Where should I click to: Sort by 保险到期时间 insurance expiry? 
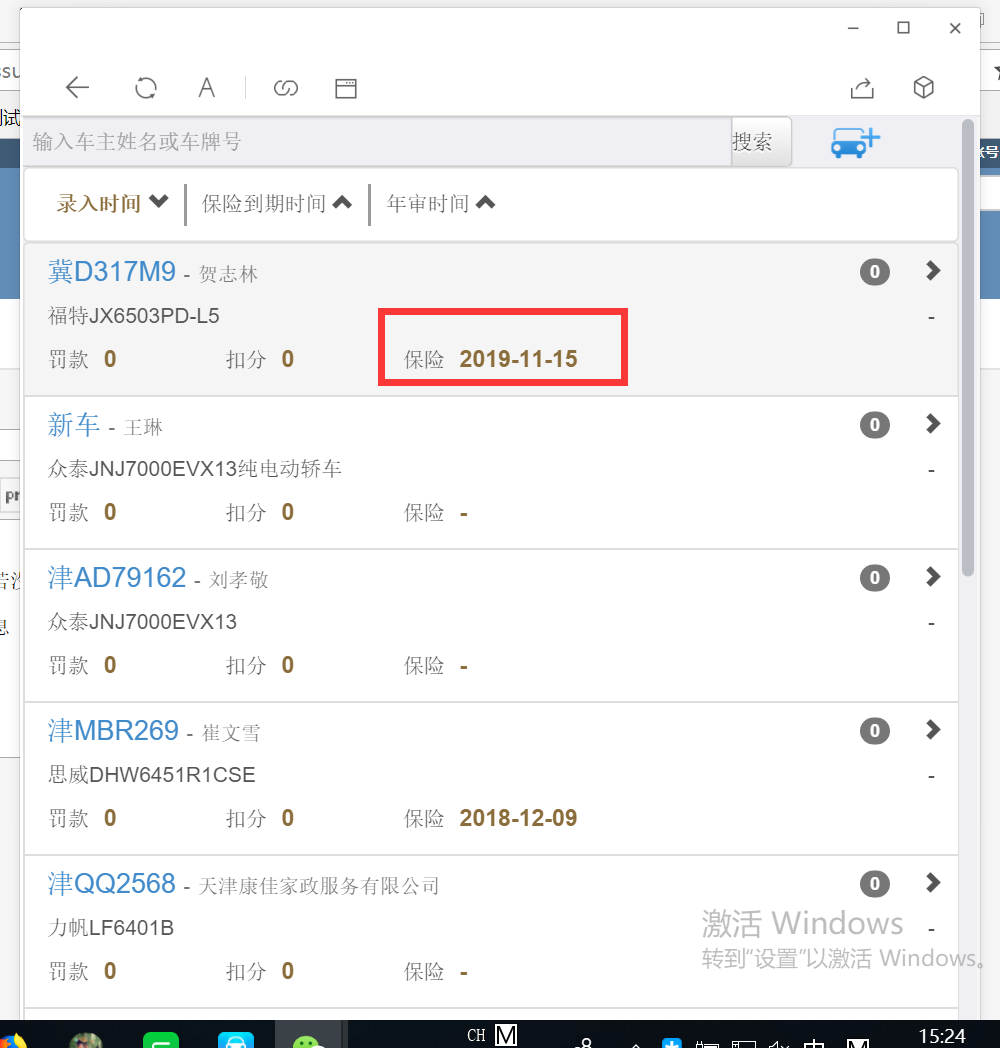pos(277,203)
